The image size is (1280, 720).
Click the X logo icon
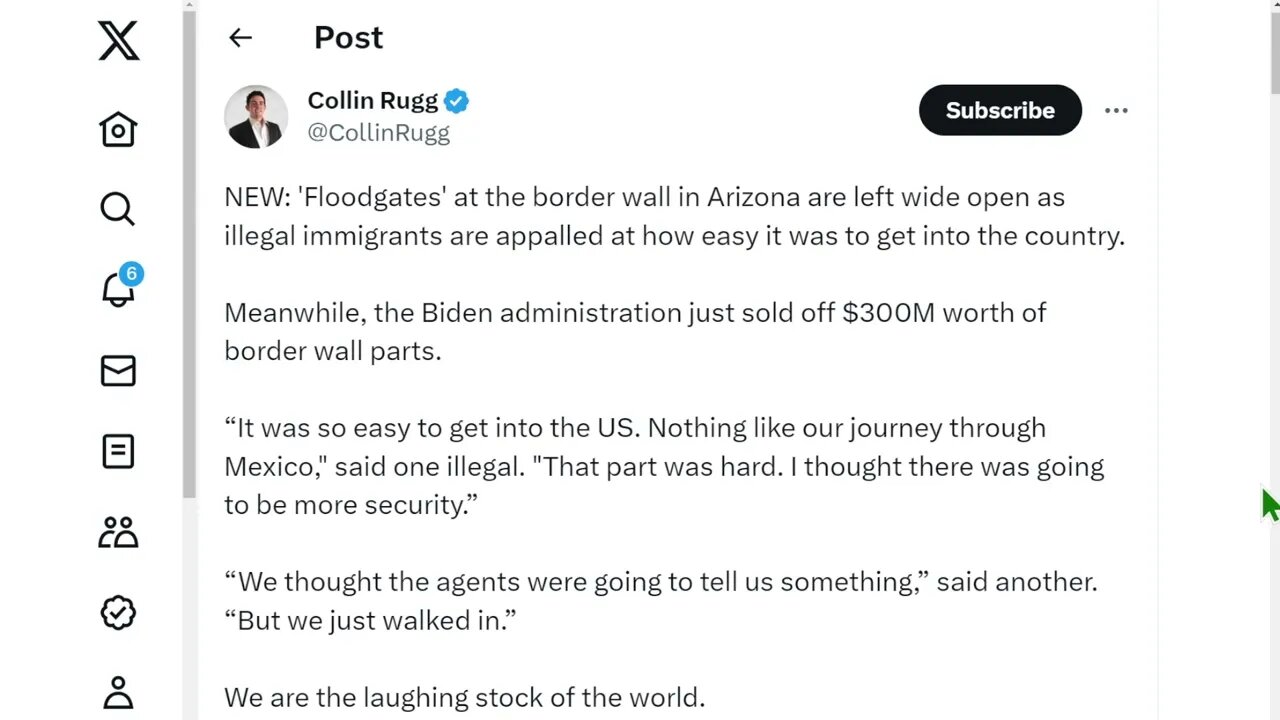118,40
